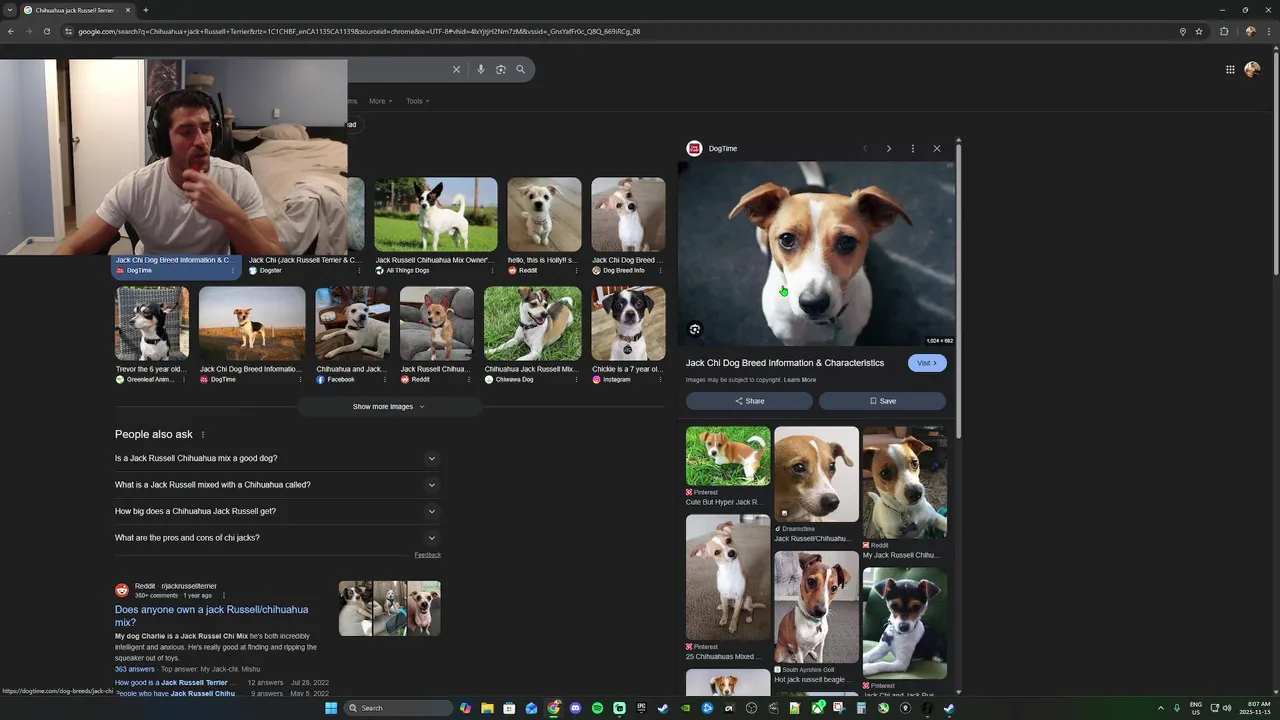Close the image preview panel

click(937, 148)
